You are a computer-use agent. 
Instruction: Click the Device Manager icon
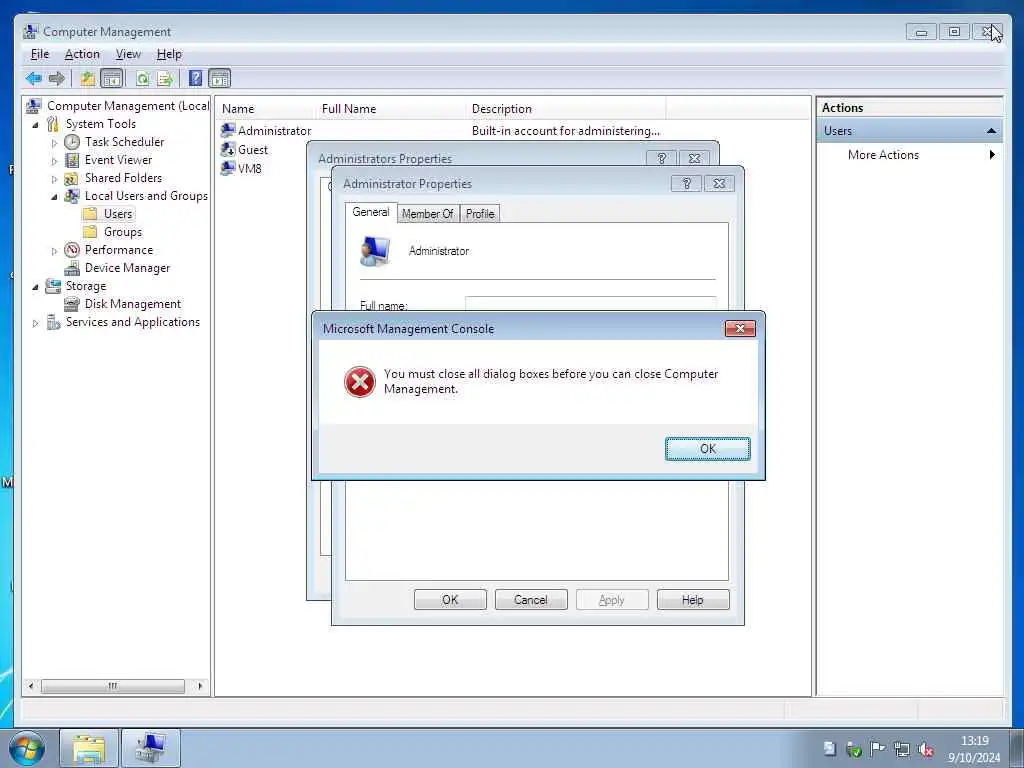tap(72, 268)
